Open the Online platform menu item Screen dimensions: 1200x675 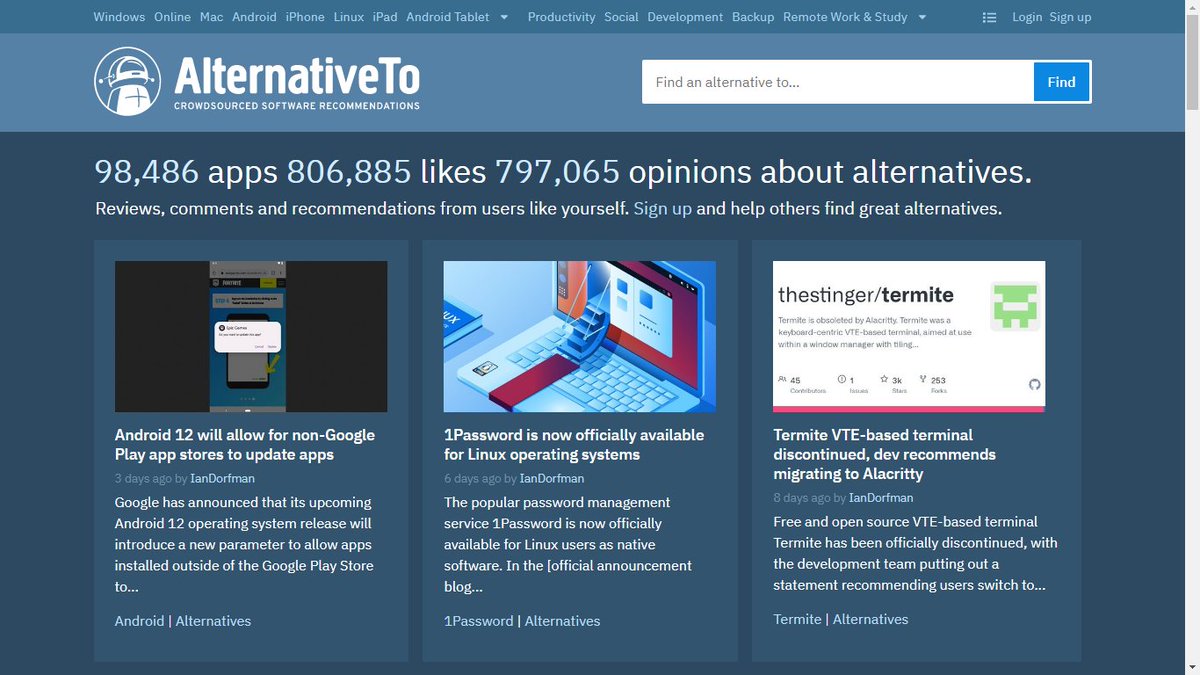173,17
